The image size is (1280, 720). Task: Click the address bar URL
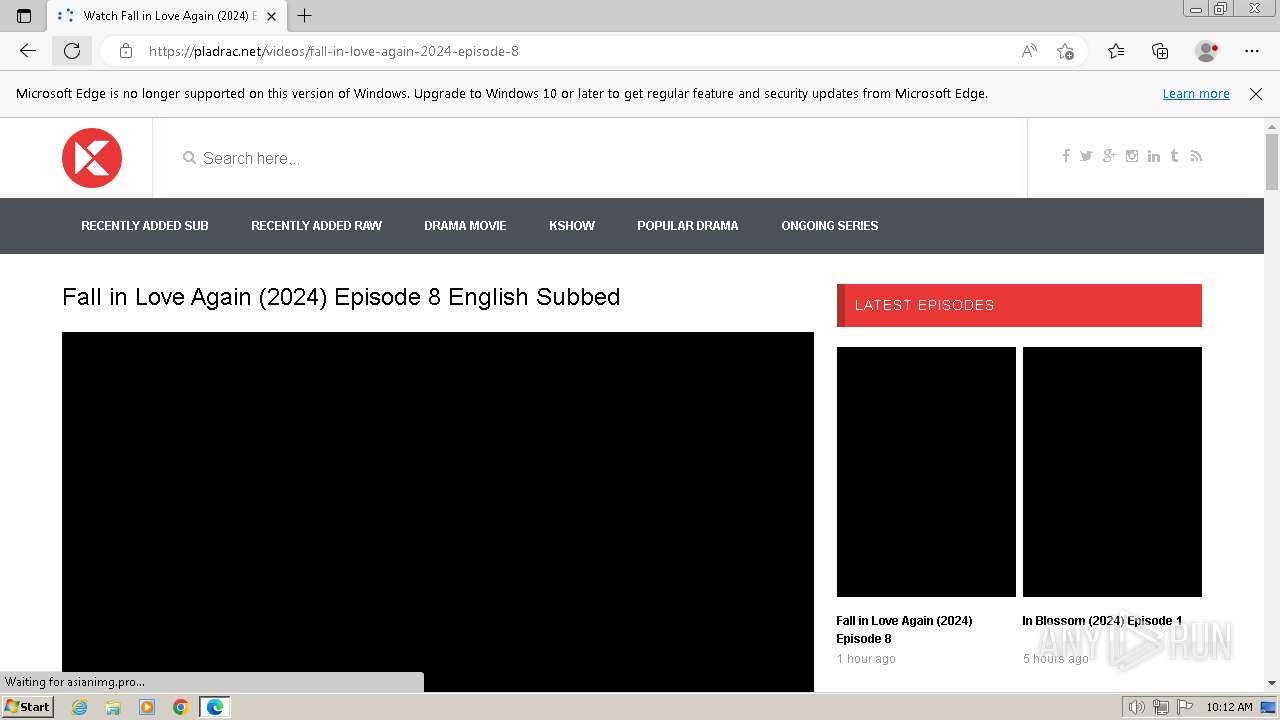[x=334, y=51]
